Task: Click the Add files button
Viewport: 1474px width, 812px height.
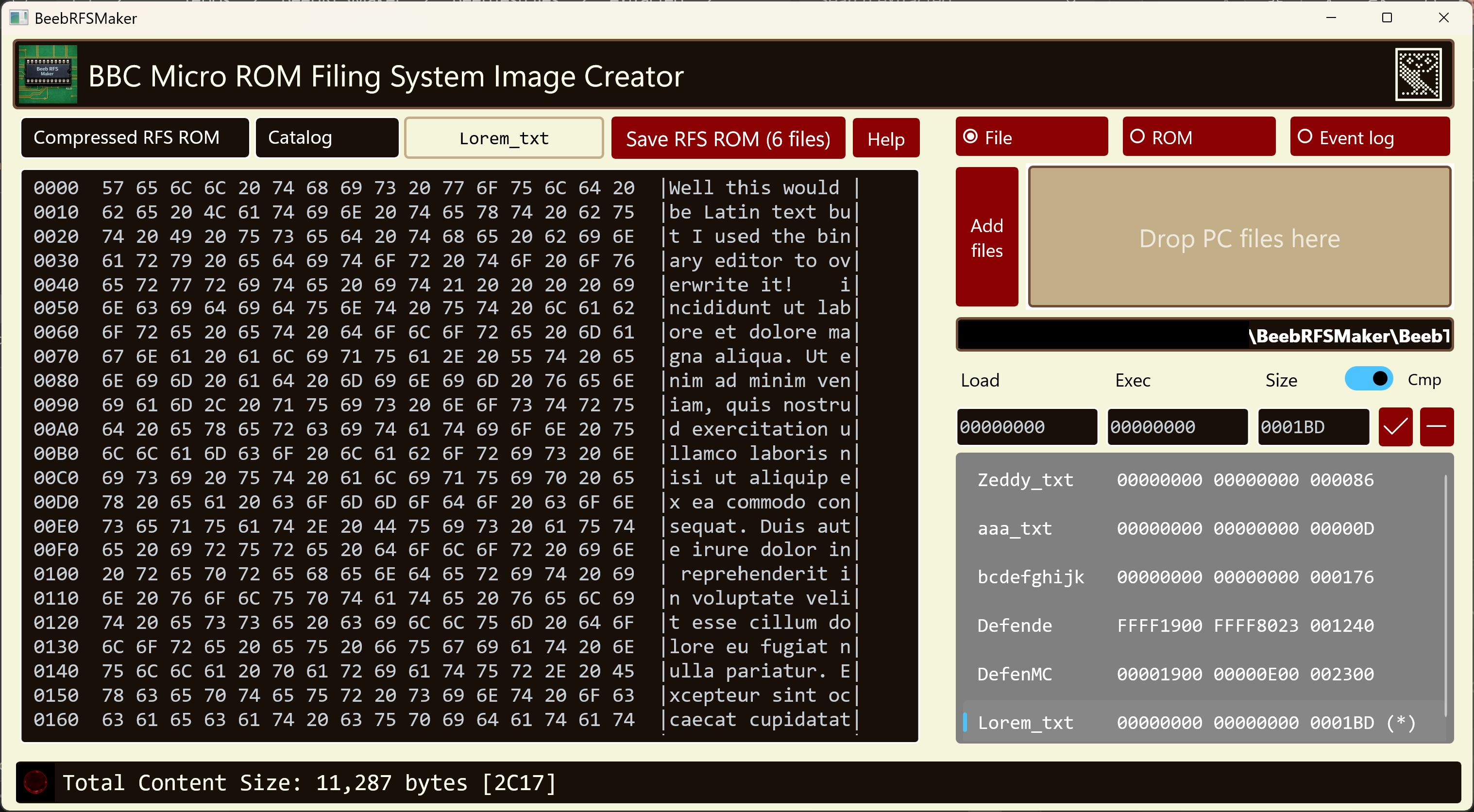Action: click(986, 237)
